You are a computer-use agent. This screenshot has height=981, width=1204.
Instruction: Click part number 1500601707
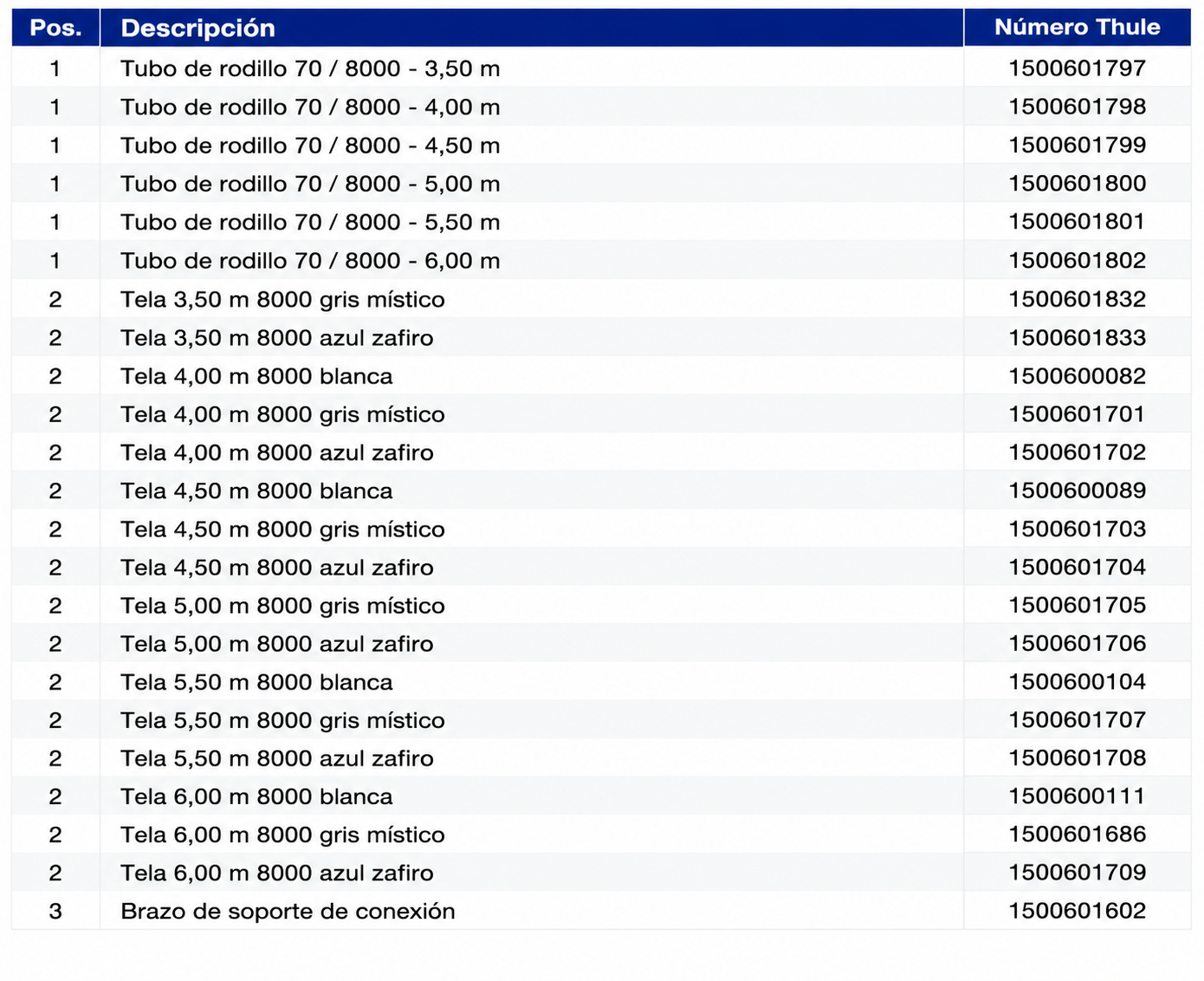tap(1077, 719)
